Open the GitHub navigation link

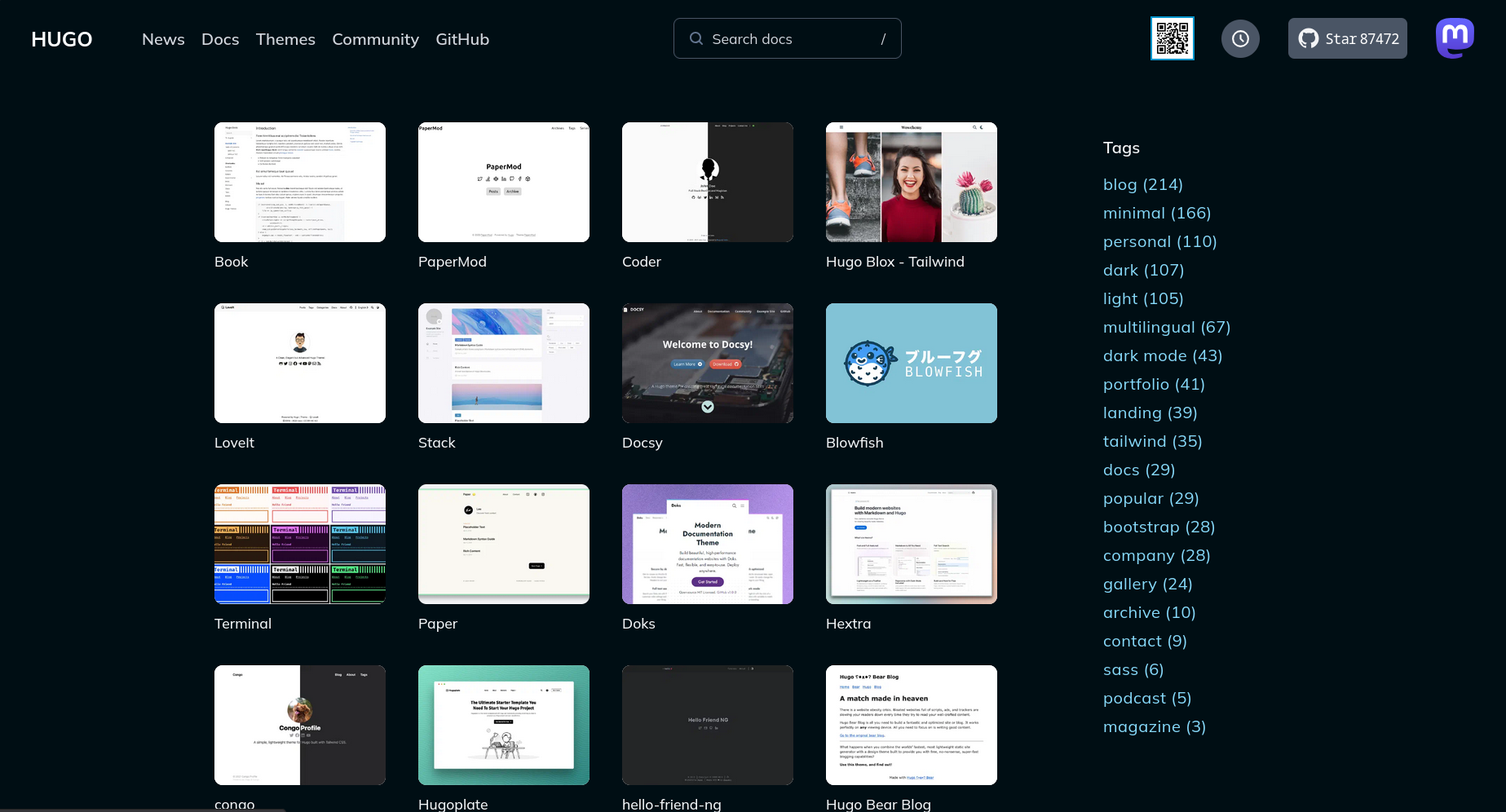tap(462, 39)
